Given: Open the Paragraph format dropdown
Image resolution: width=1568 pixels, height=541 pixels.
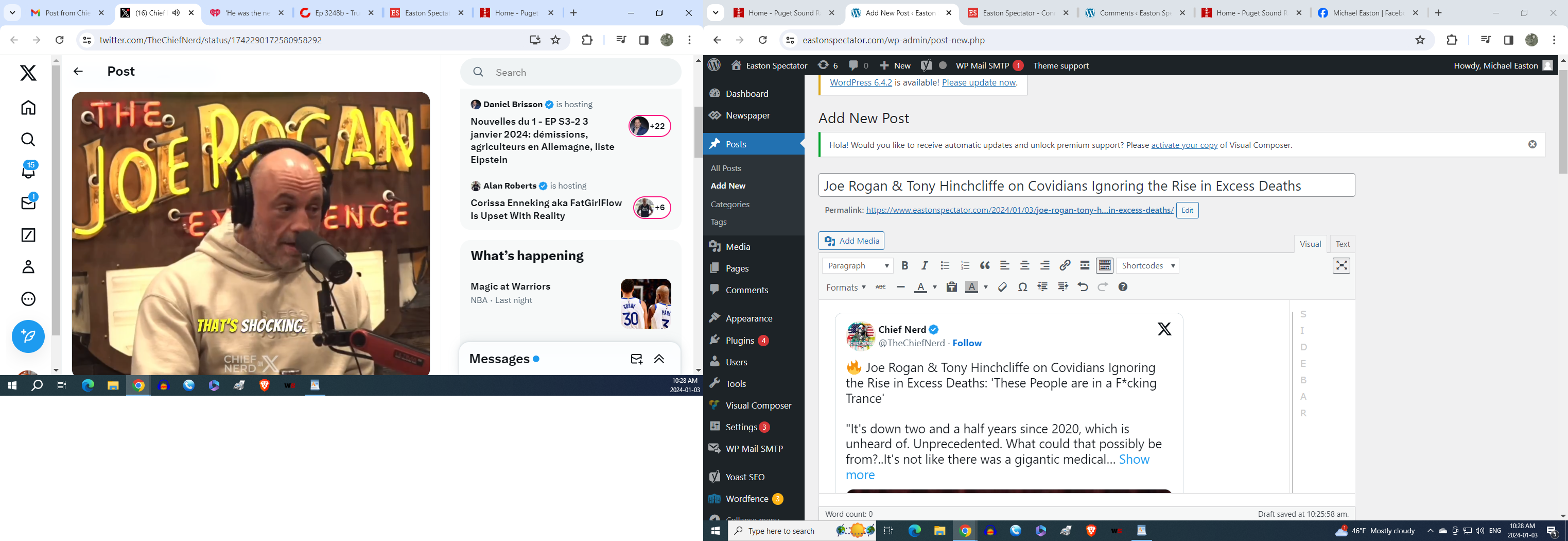Looking at the screenshot, I should pyautogui.click(x=858, y=266).
